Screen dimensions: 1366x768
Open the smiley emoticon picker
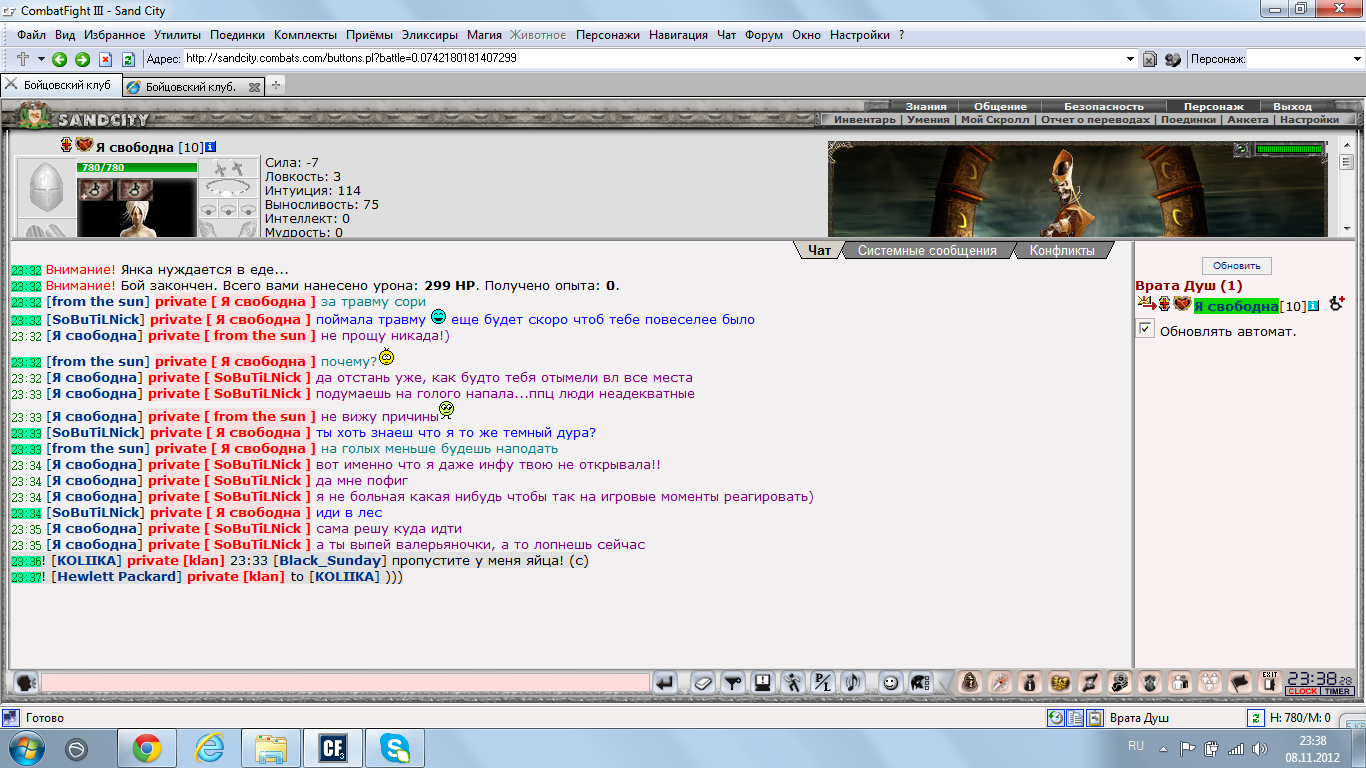click(889, 683)
